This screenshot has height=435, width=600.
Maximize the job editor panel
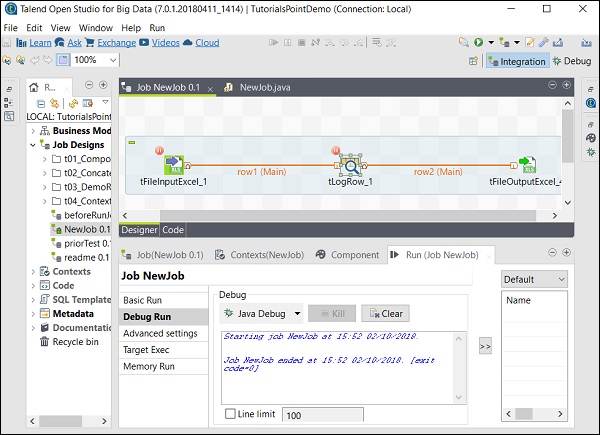pos(566,85)
